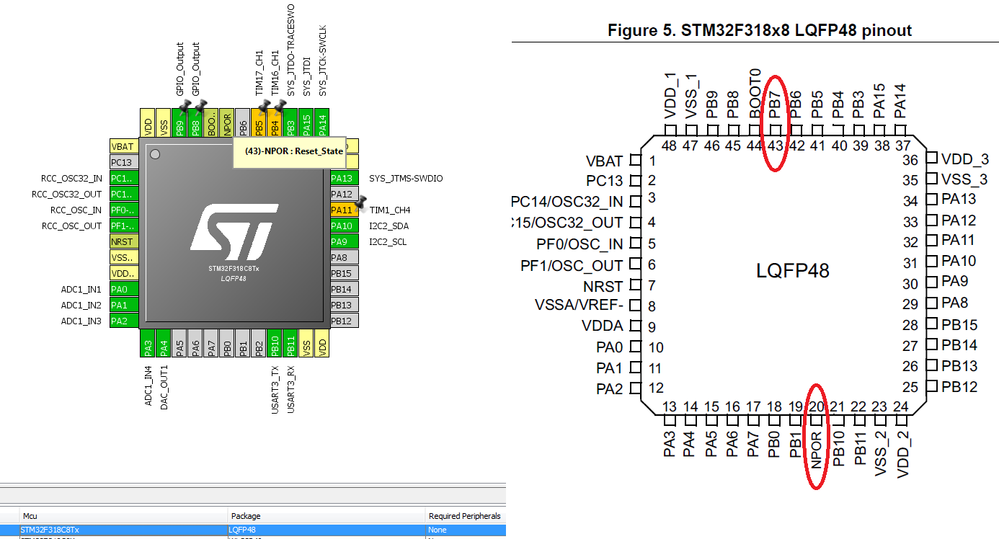Click the gray PB0 pin
The width and height of the screenshot is (999, 539).
point(227,343)
